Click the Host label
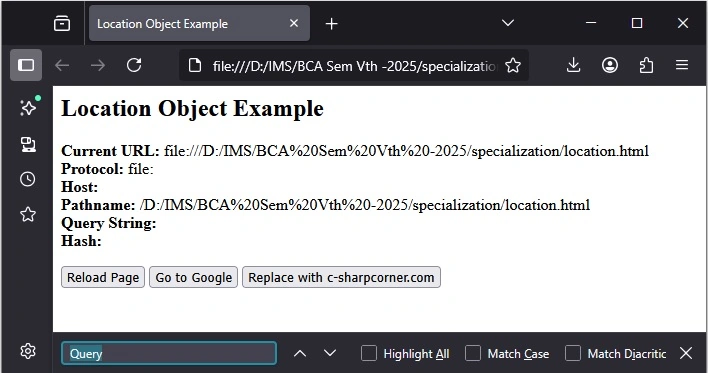Viewport: 708px width, 373px height. [x=79, y=187]
